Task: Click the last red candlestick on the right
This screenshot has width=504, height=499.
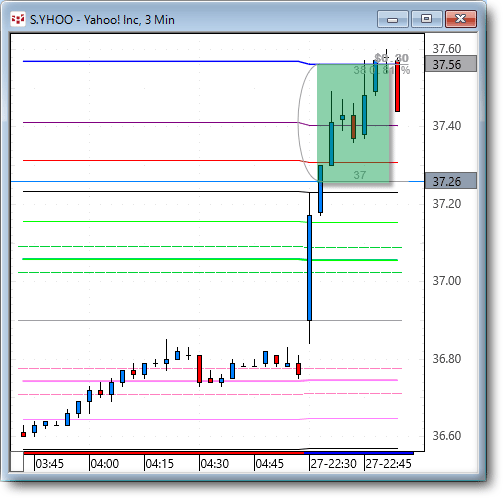Action: 397,87
